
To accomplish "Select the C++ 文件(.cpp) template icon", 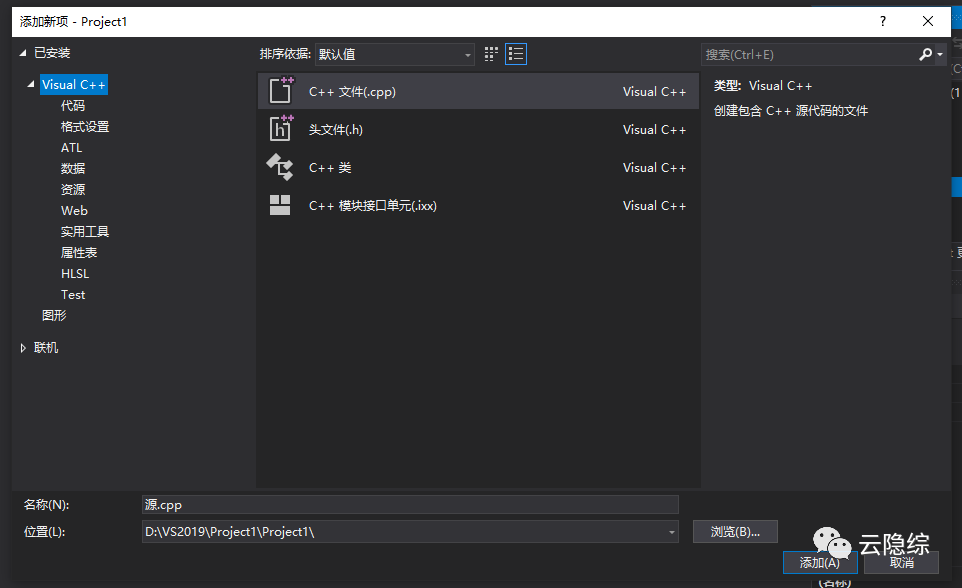I will point(281,91).
